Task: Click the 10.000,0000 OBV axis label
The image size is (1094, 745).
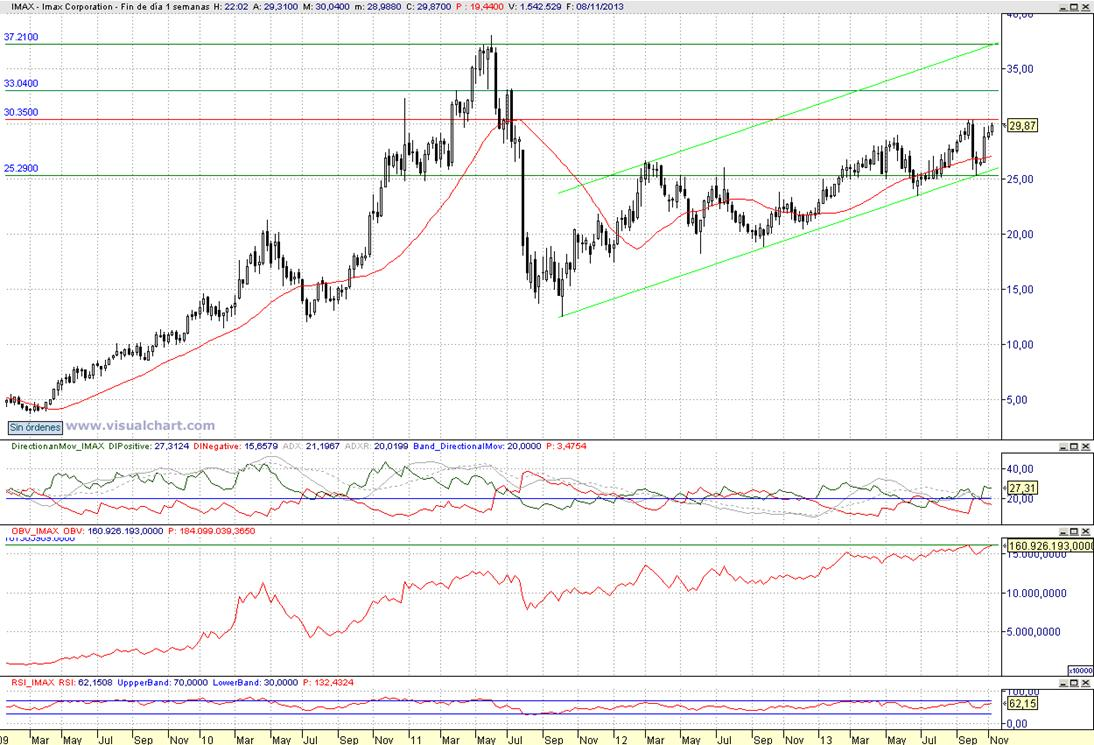Action: tap(1035, 593)
